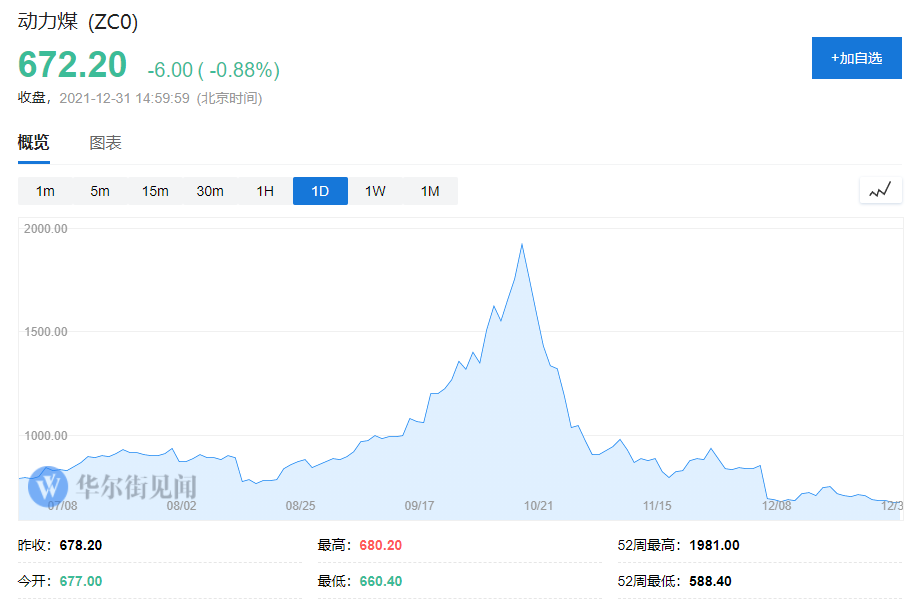Click the 52周最高 value 1981.00

714,546
